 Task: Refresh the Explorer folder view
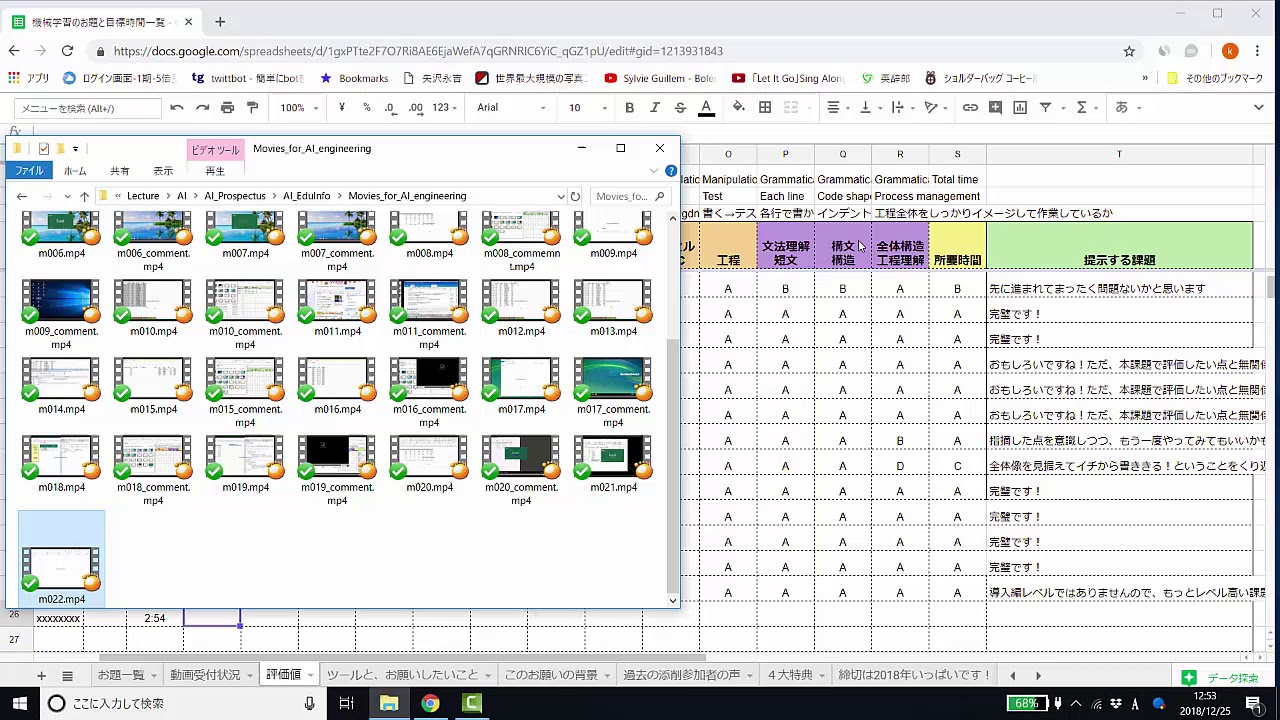coord(575,196)
